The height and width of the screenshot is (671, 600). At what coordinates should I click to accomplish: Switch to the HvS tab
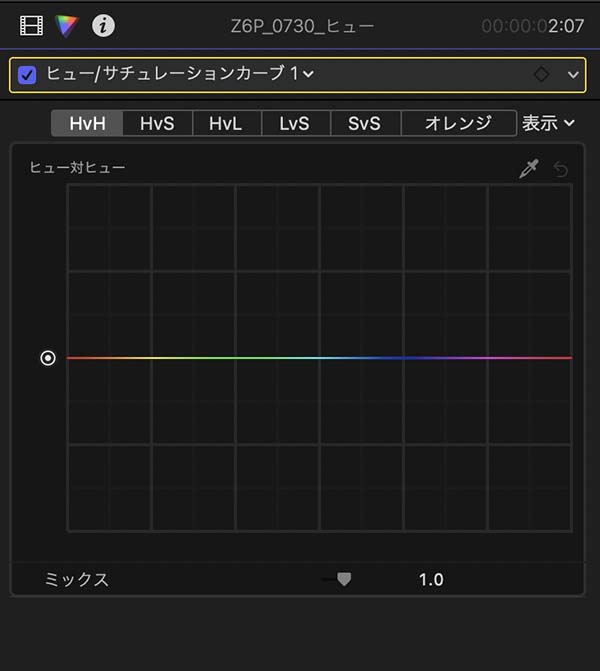pos(157,123)
